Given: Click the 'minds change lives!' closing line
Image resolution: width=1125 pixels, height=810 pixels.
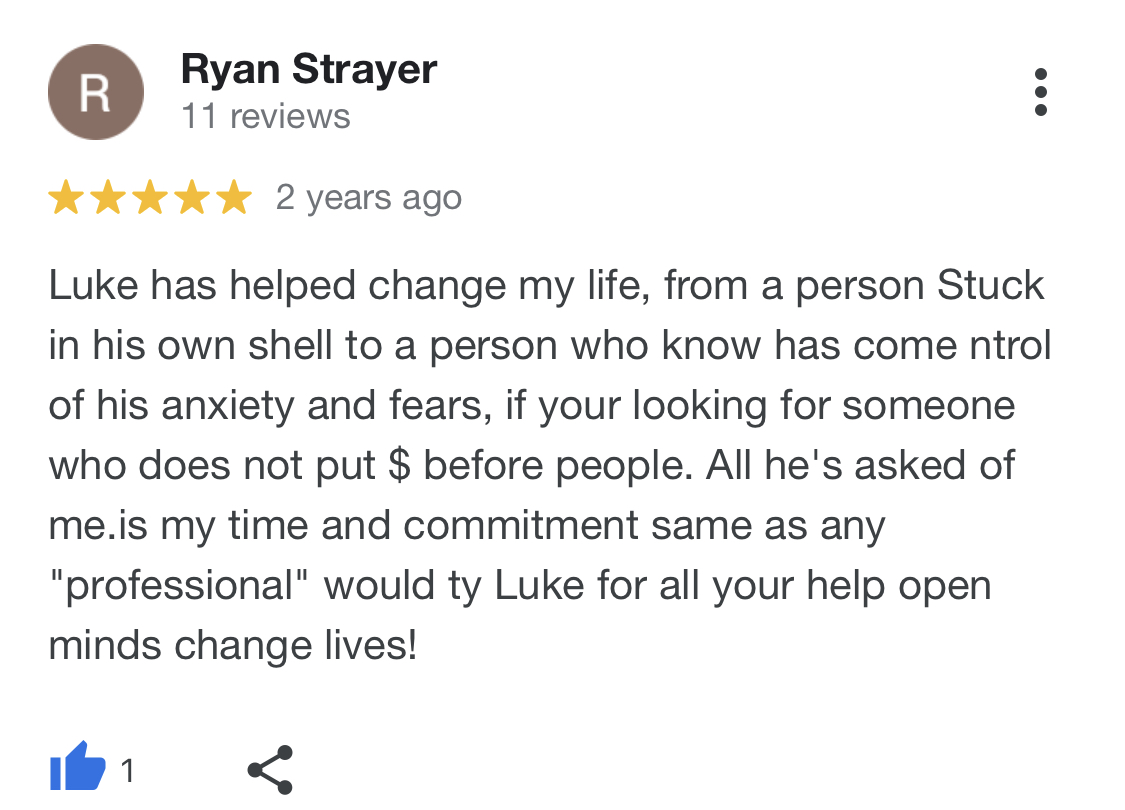Looking at the screenshot, I should (232, 646).
